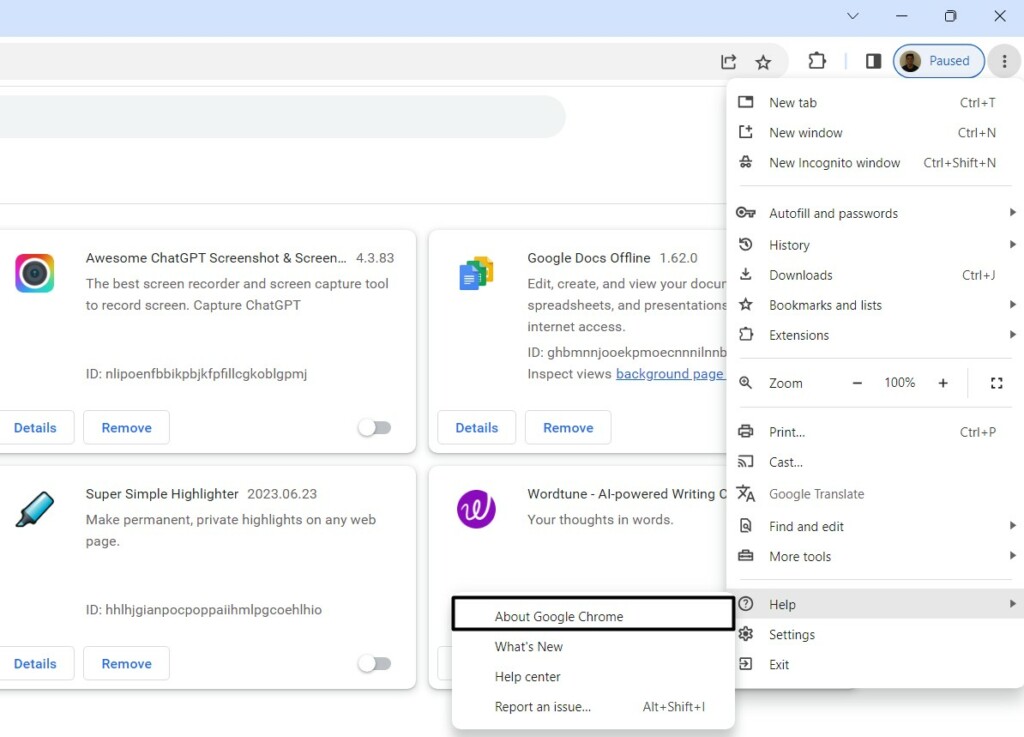Enable the Awesome ChatGPT Screenshot extension toggle
Viewport: 1024px width, 737px height.
click(x=374, y=428)
